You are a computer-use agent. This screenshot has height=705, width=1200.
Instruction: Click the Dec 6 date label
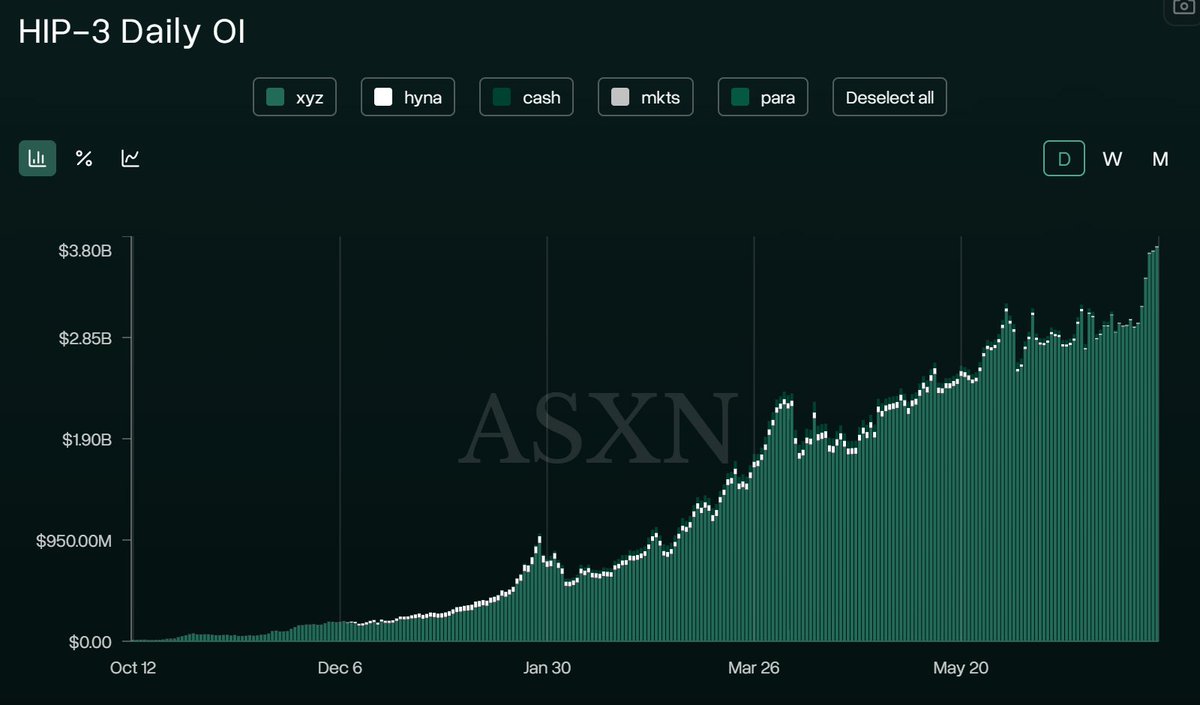(340, 668)
